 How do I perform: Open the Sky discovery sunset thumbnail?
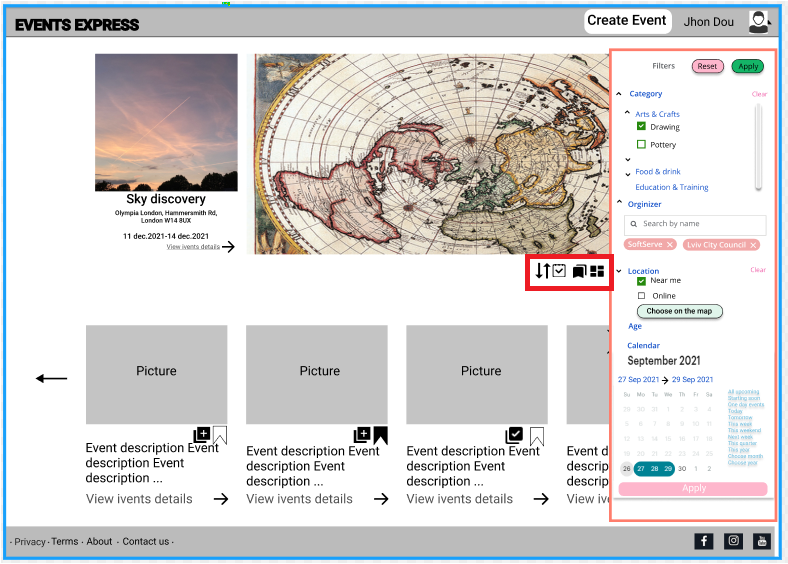point(166,122)
